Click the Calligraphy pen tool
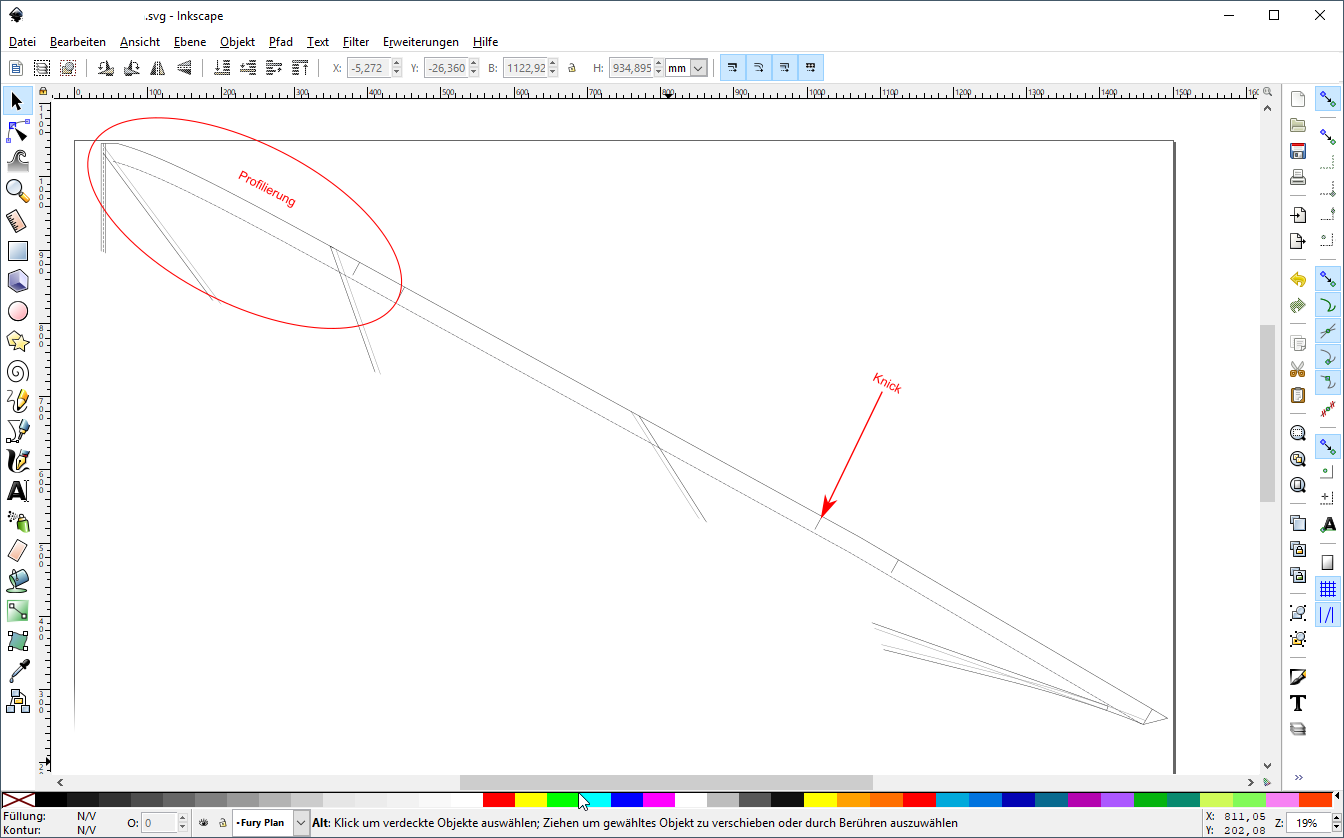The width and height of the screenshot is (1344, 838). 18,461
